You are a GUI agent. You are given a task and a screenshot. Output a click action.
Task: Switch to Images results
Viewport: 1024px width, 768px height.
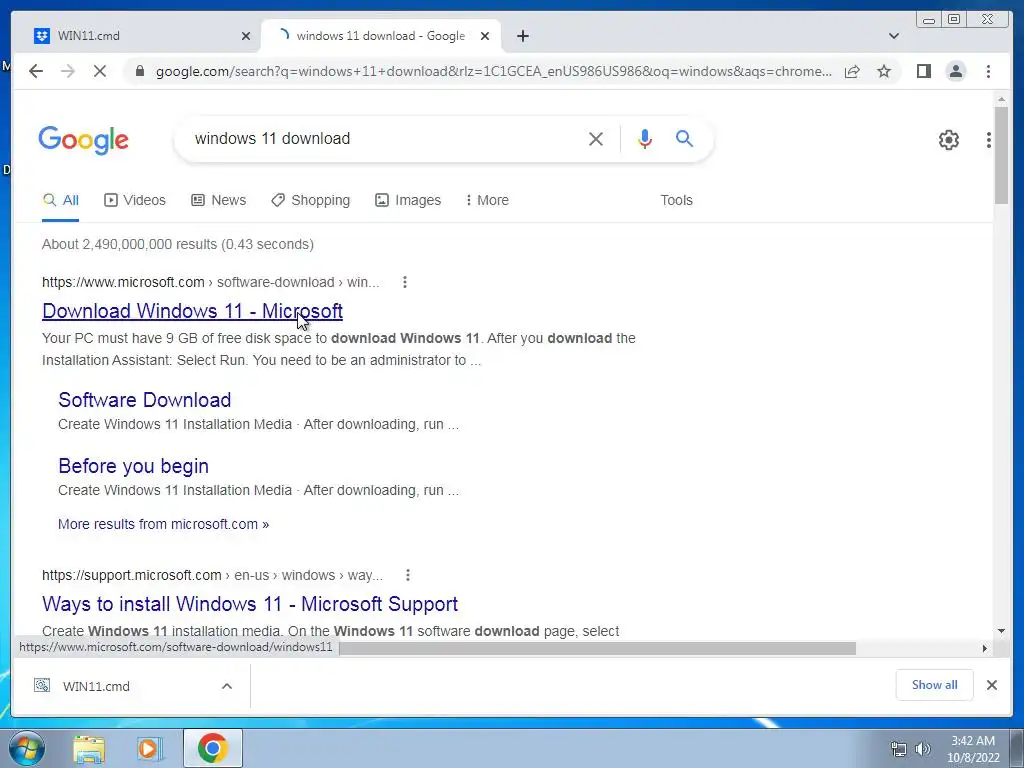point(408,200)
